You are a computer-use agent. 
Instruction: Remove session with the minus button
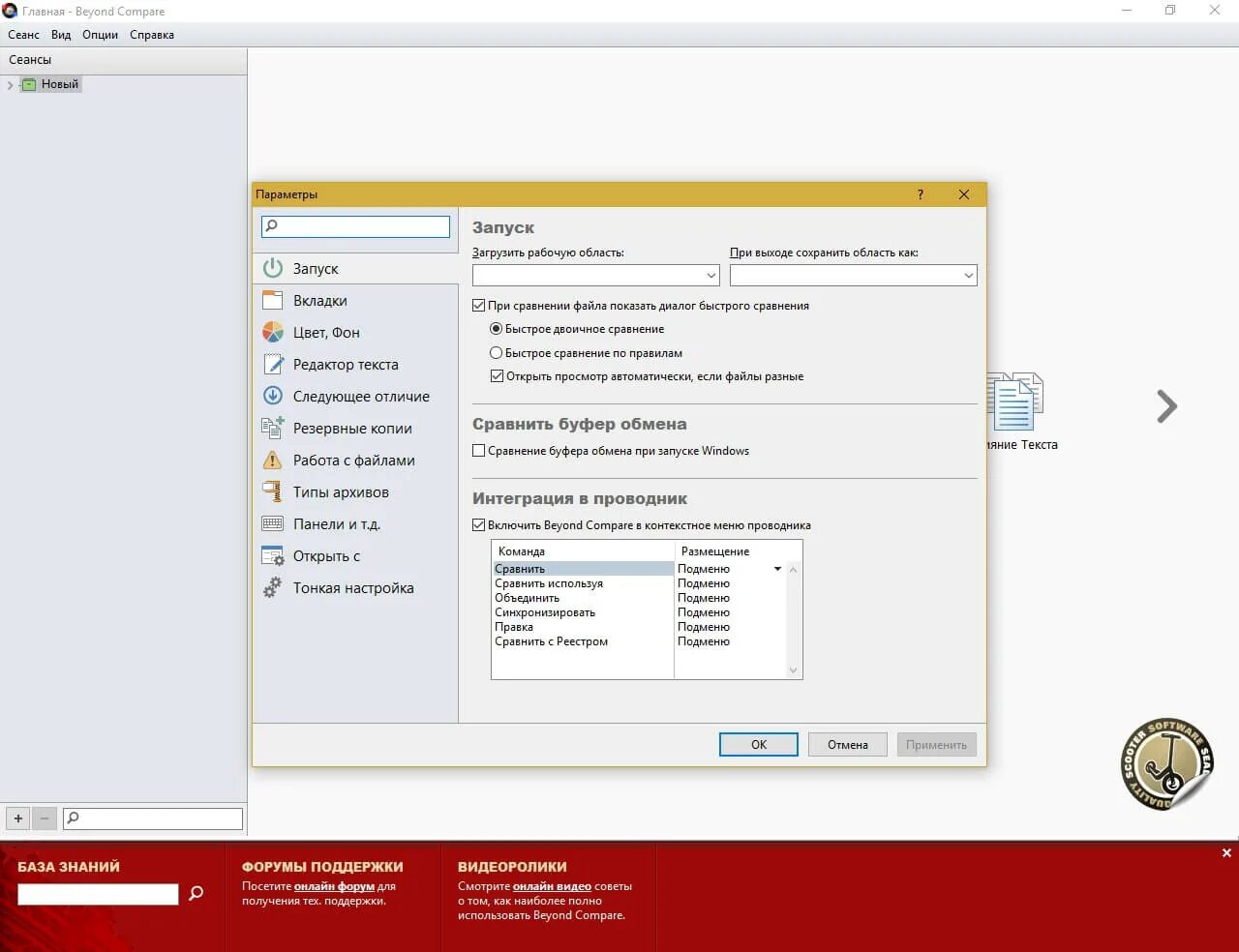click(x=45, y=818)
